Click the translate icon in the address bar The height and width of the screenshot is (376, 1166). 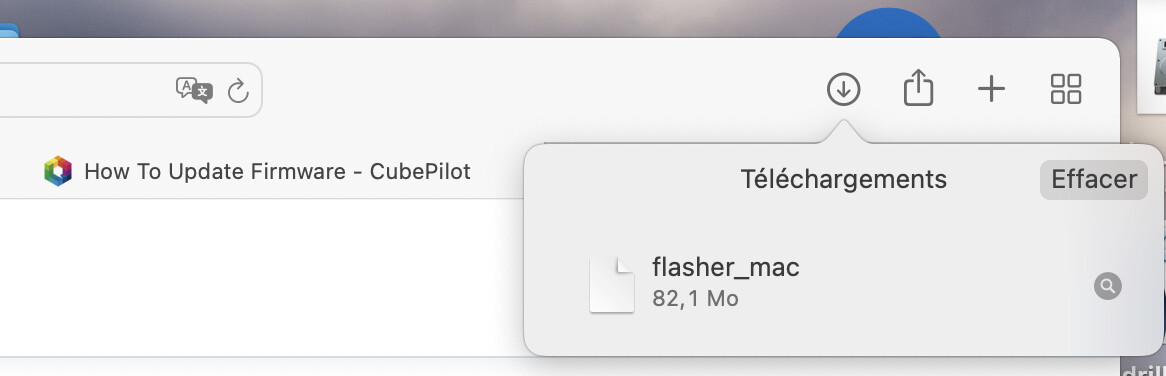194,90
